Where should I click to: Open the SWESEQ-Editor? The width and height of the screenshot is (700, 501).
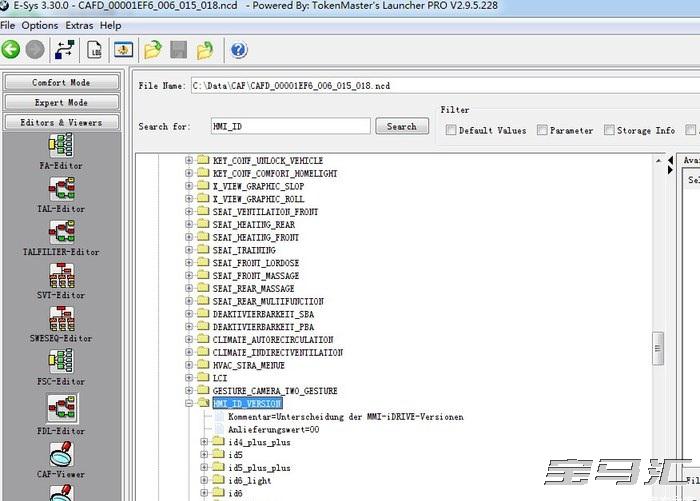coord(61,325)
